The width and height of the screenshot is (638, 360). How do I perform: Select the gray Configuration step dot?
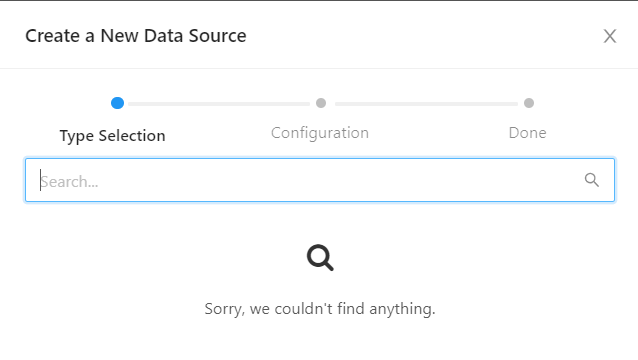pyautogui.click(x=321, y=103)
